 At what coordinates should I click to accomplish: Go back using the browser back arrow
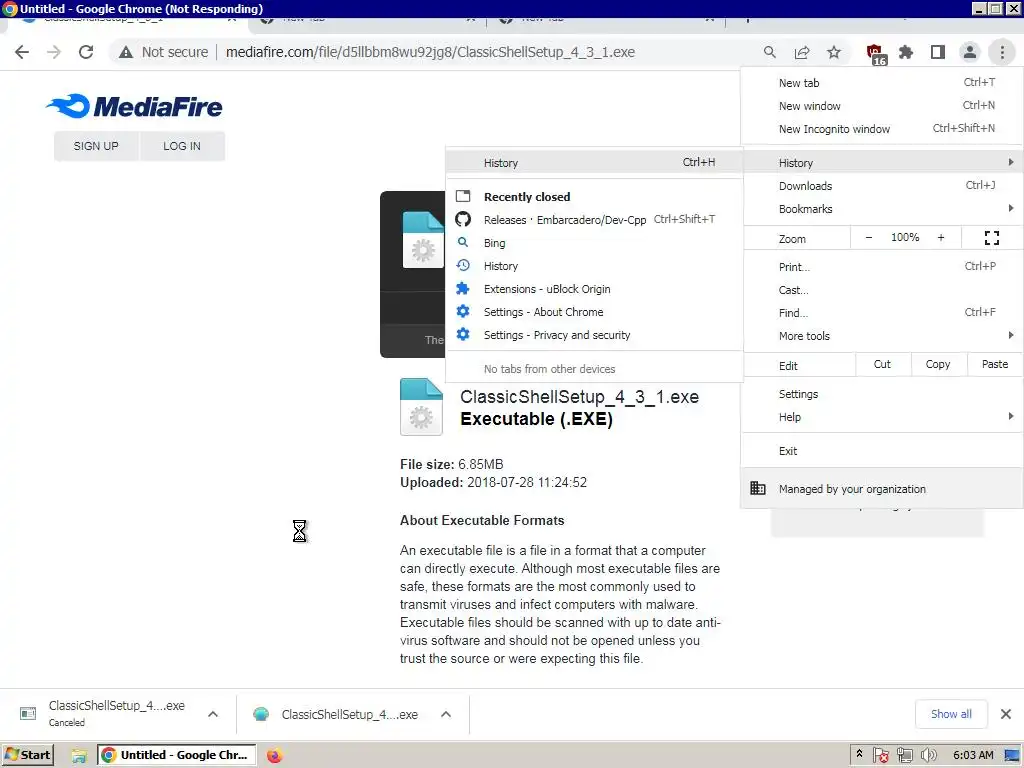pos(22,52)
